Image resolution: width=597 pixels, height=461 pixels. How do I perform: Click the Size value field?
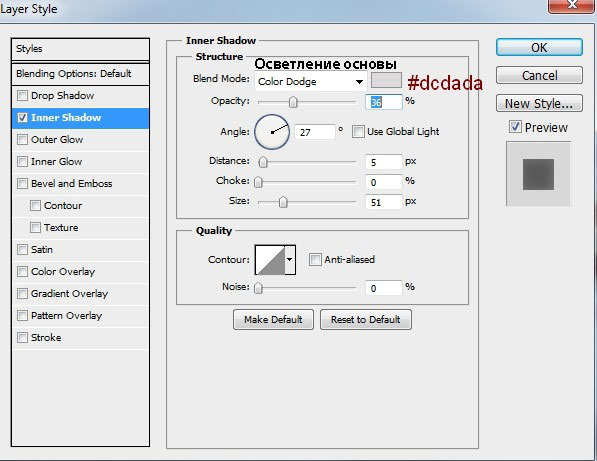384,202
